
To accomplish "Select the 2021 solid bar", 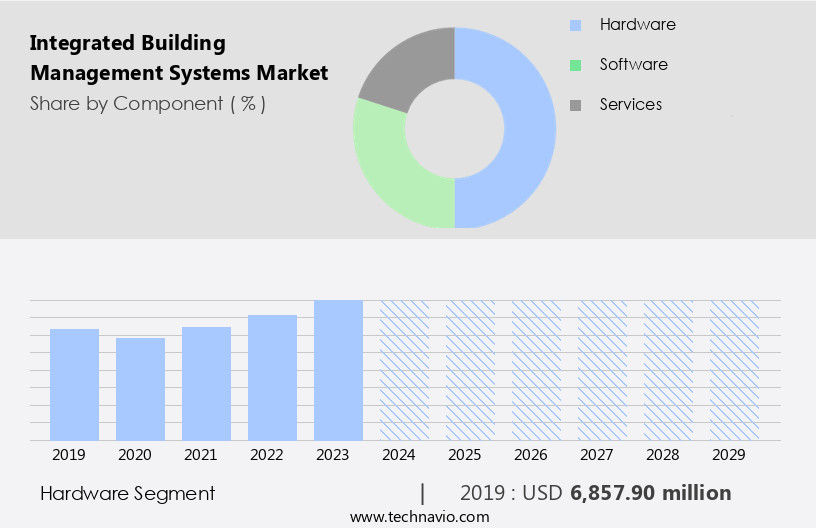I will (207, 384).
